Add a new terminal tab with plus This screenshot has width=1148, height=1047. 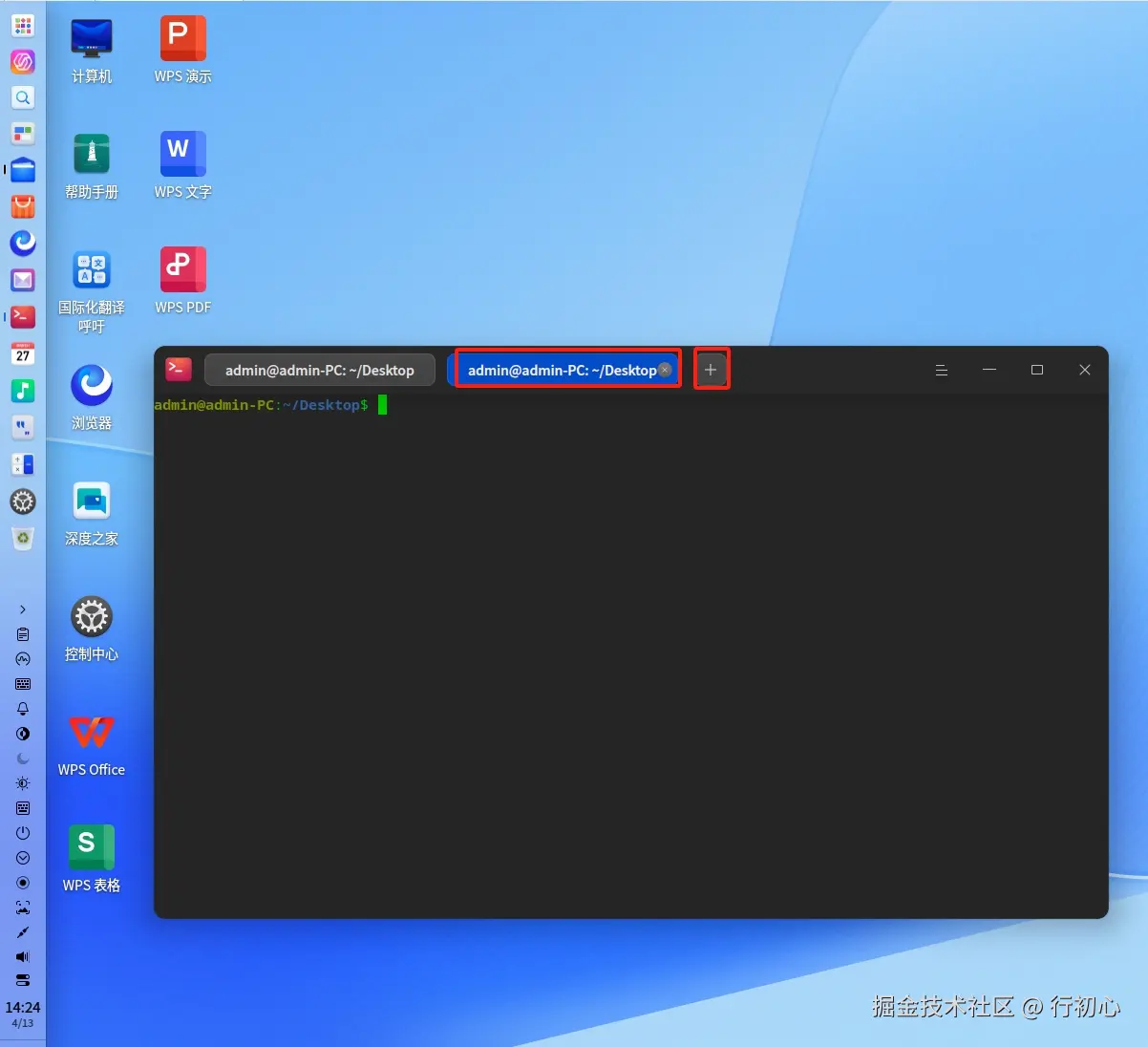[x=711, y=370]
